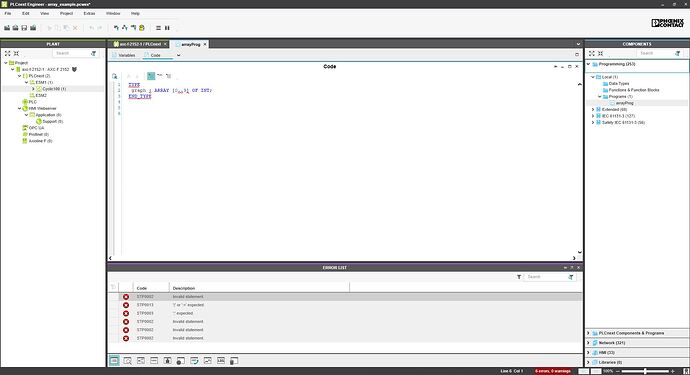Collapse the axc-f-2152-1 controller node
Viewport: 690px width, 375px height.
12,70
